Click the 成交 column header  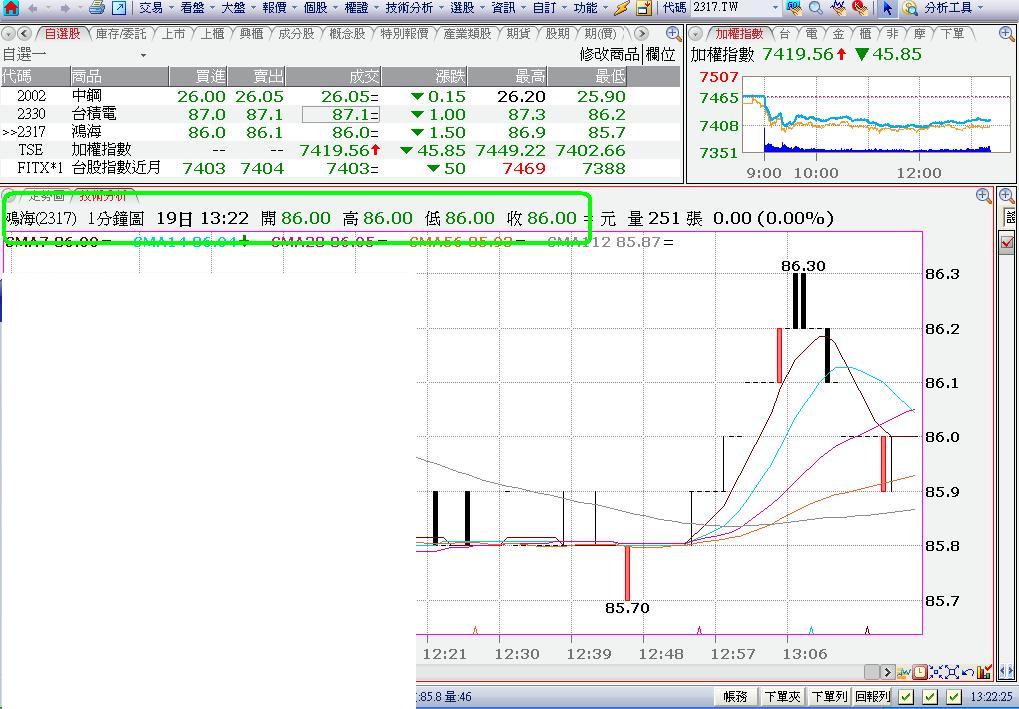333,77
